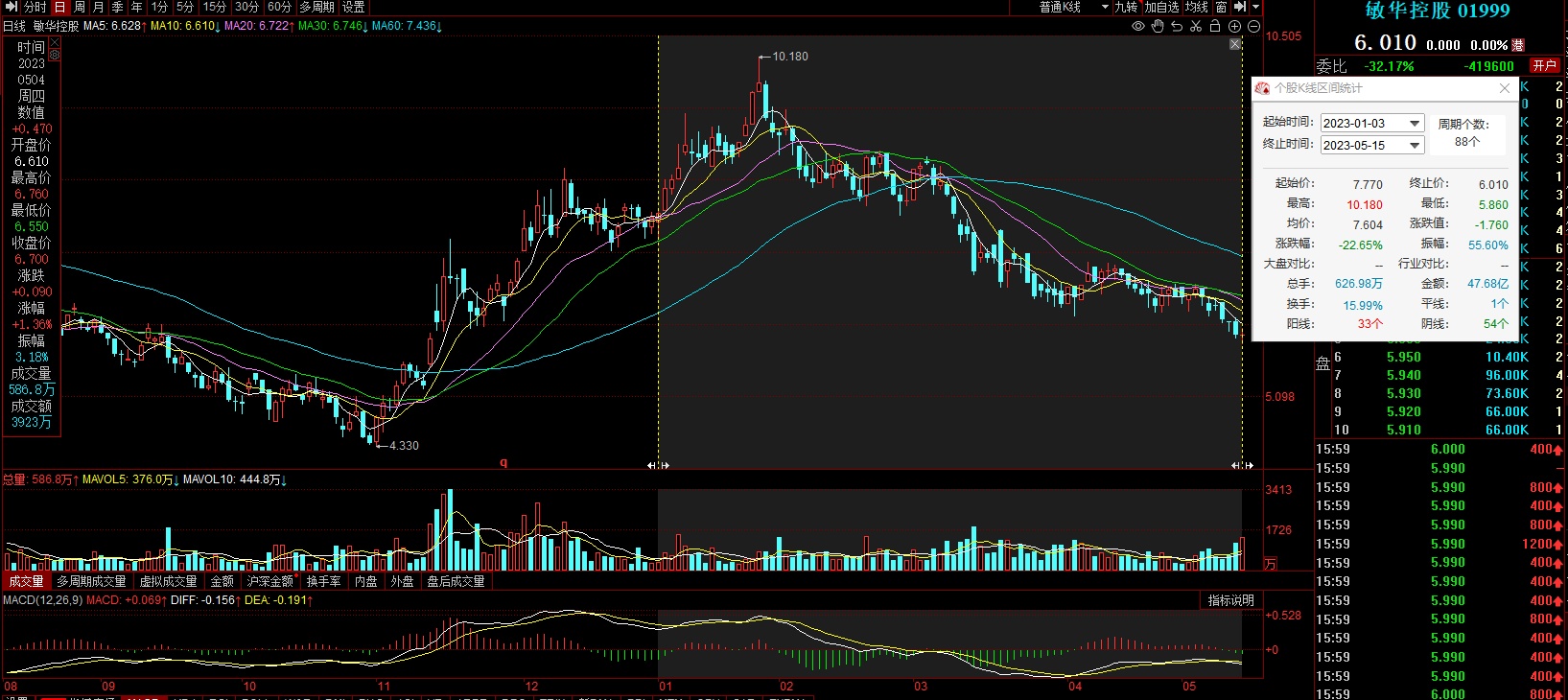The width and height of the screenshot is (1568, 700).
Task: Switch to the 周 weekly period tab
Action: [80, 7]
